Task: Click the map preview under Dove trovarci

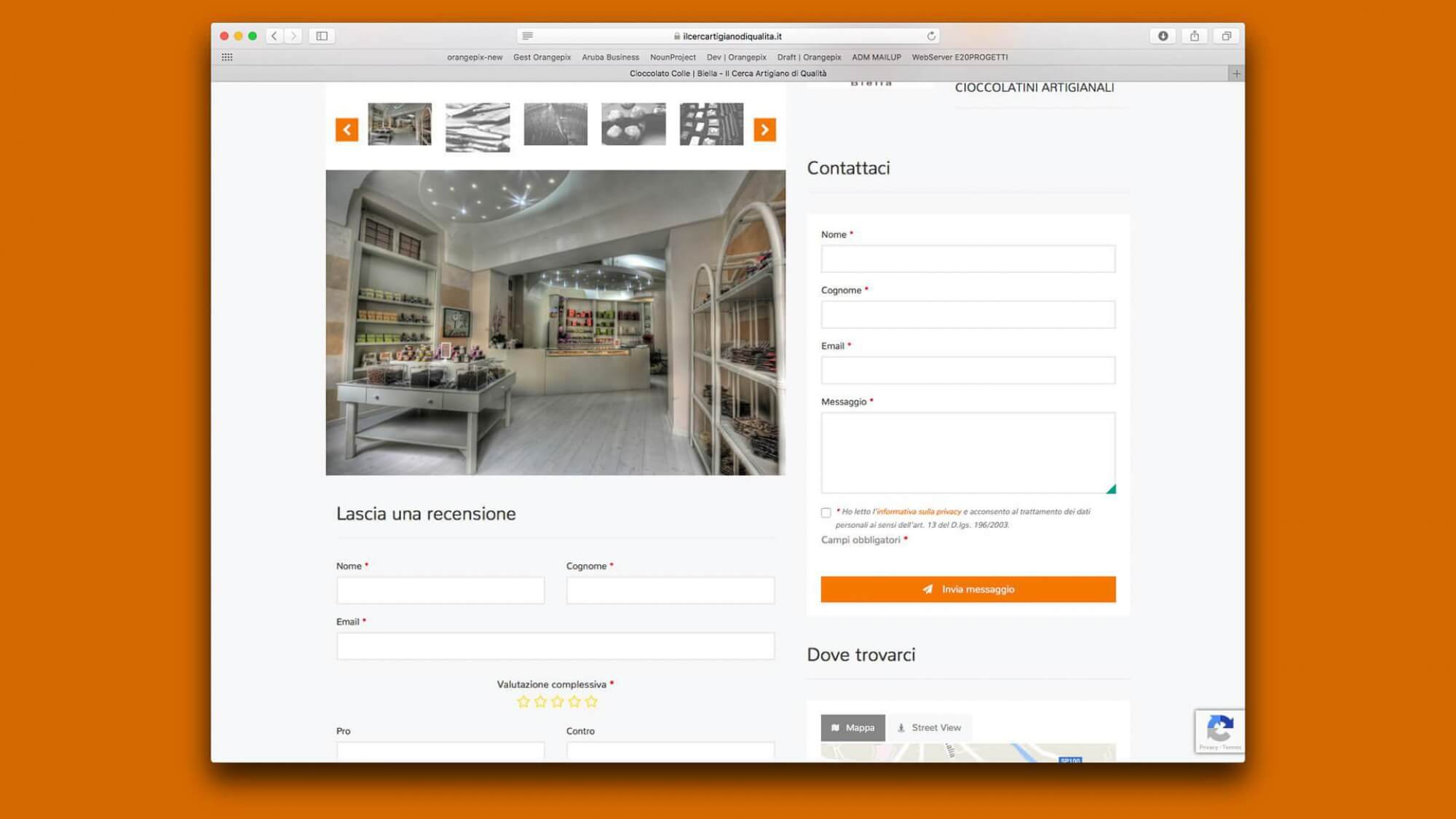Action: (x=968, y=753)
